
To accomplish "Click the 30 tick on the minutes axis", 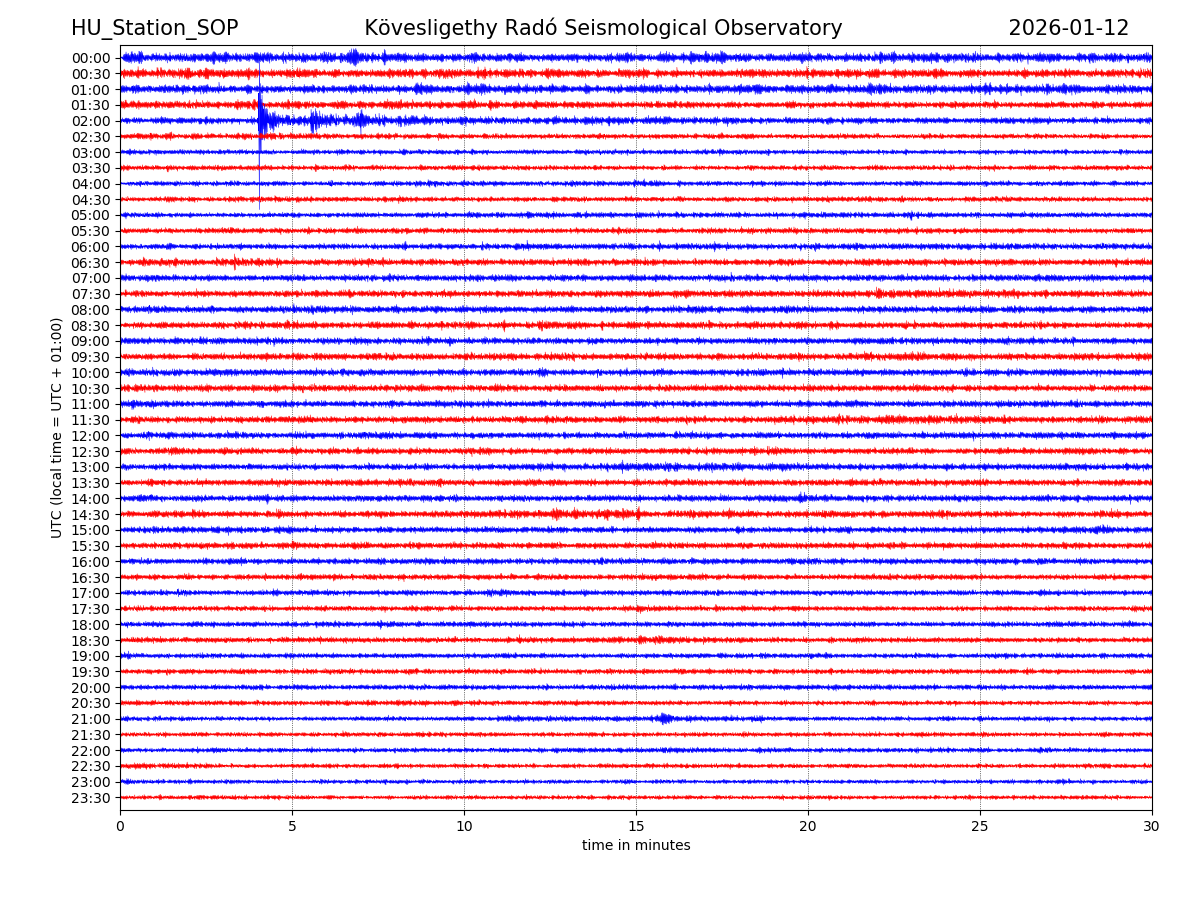I will click(x=1152, y=826).
